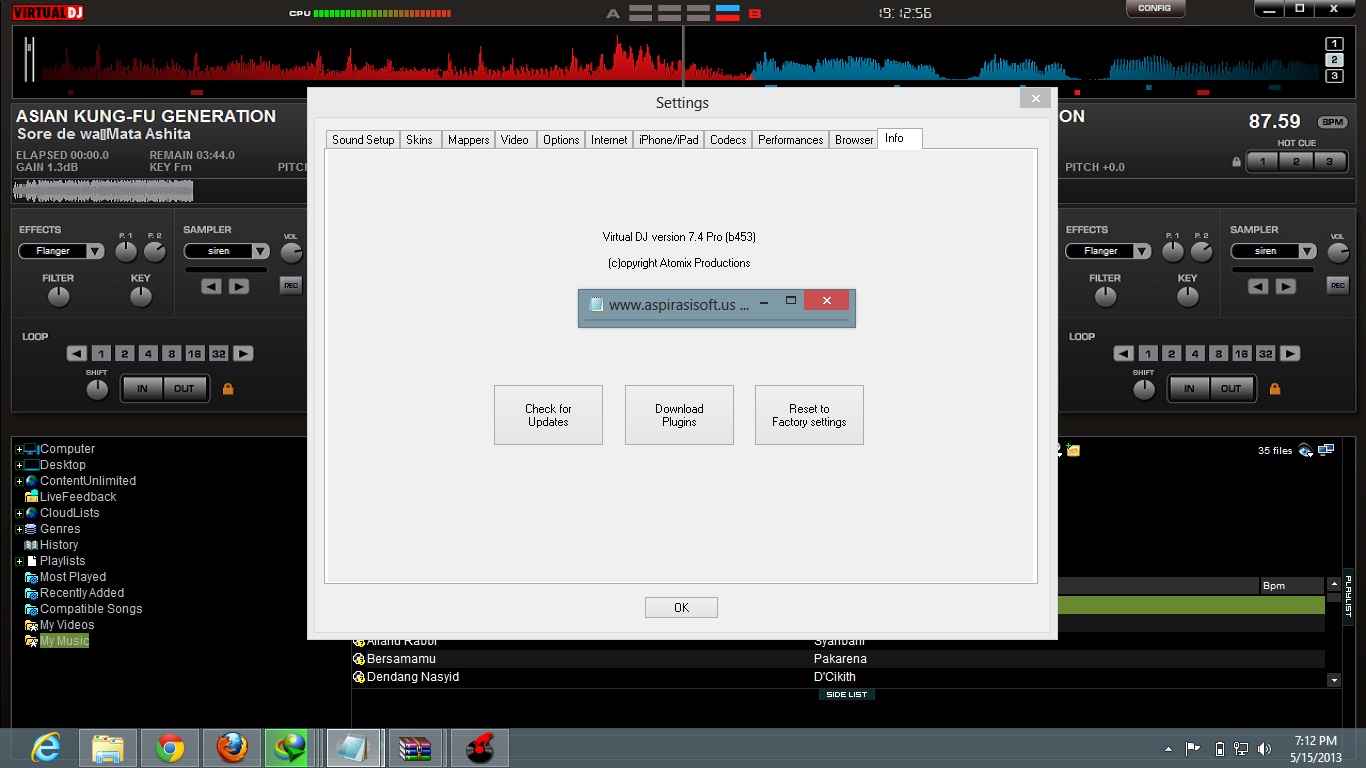Click the right deck KEY knob
Image resolution: width=1366 pixels, height=768 pixels.
click(1188, 297)
